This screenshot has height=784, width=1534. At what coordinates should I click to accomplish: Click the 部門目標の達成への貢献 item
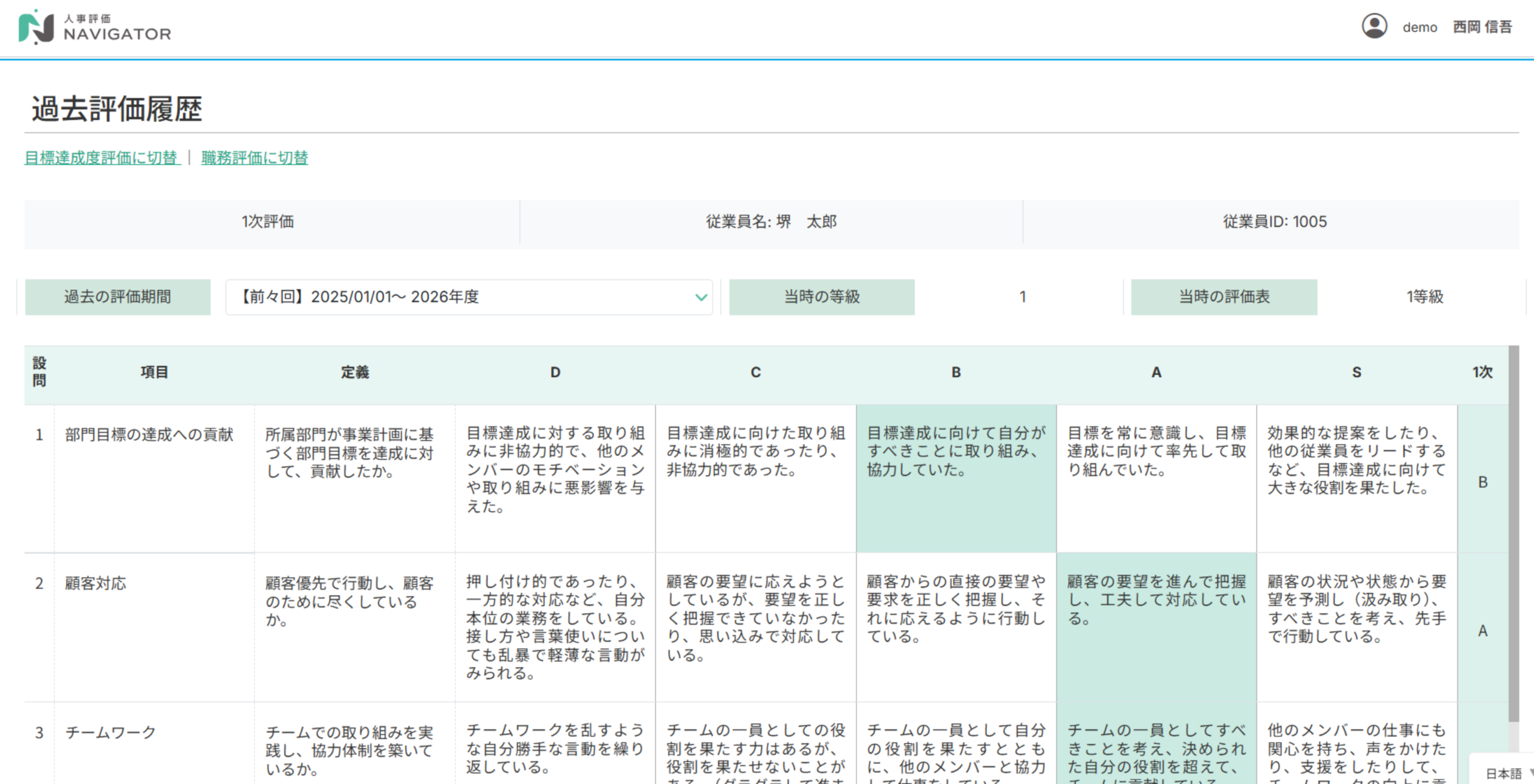[x=149, y=435]
